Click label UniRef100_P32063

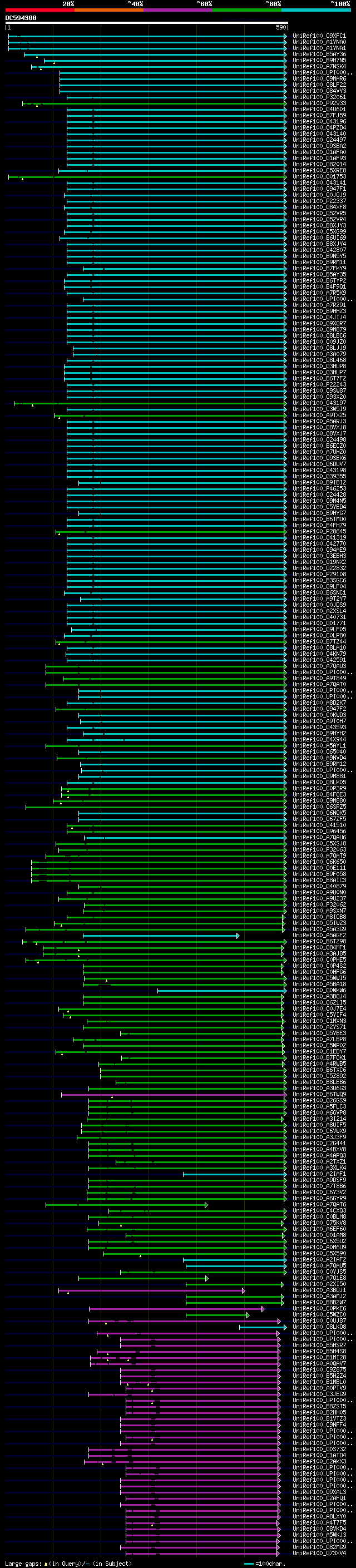pyautogui.click(x=319, y=849)
